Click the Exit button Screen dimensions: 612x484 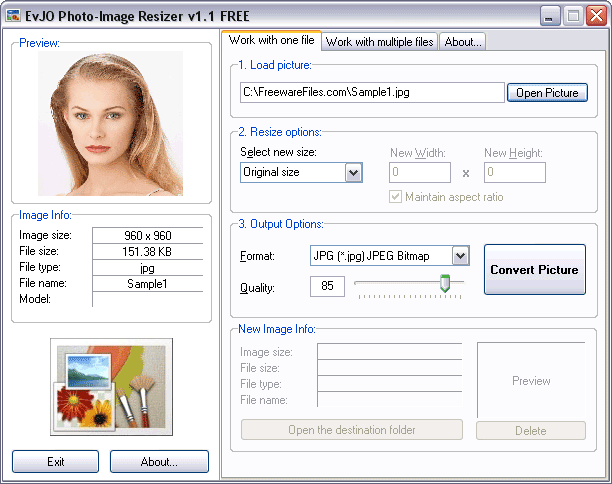click(56, 462)
